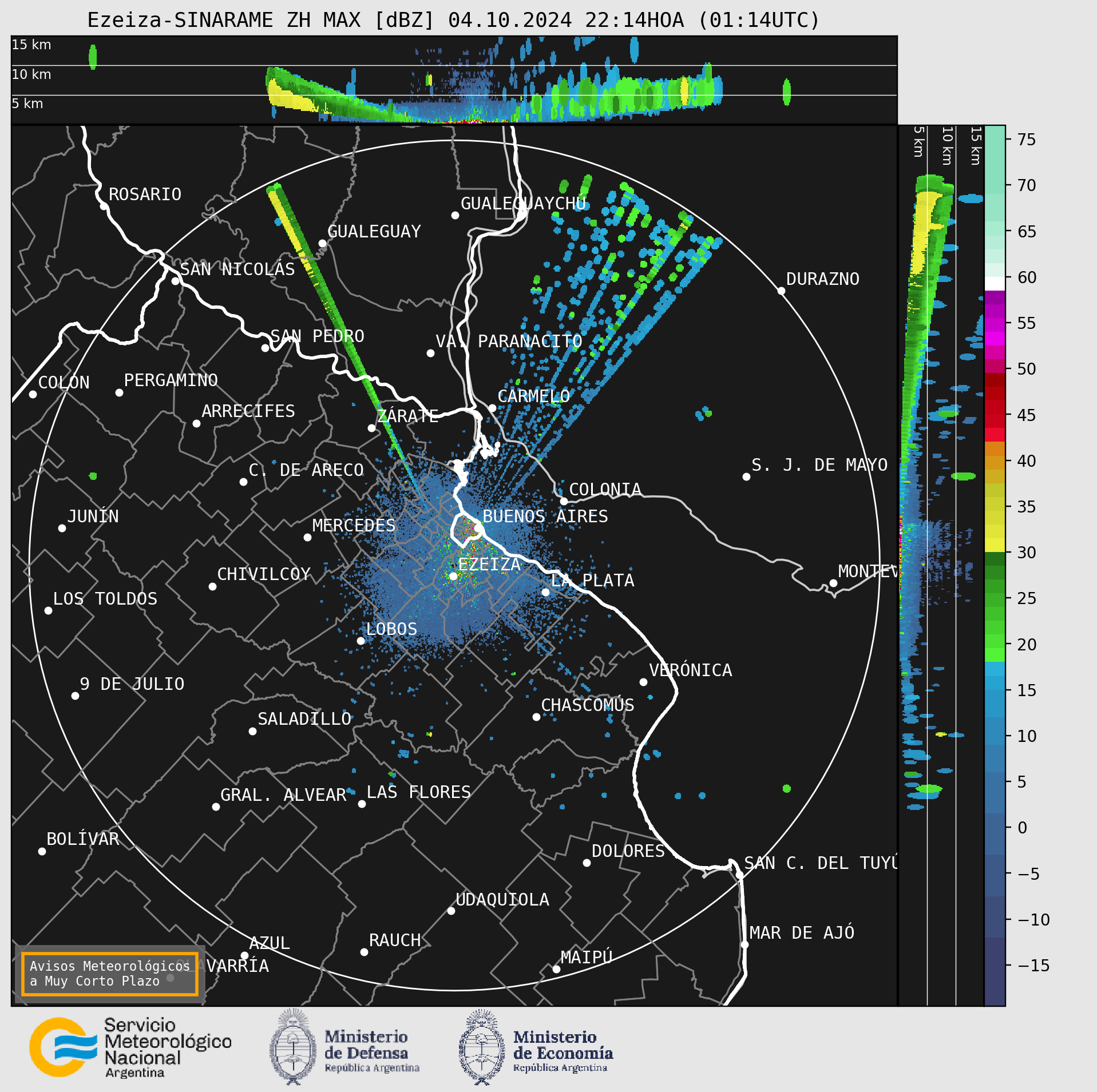The image size is (1097, 1092).
Task: Select the white 60 dBZ band on the color scale
Action: 995,284
